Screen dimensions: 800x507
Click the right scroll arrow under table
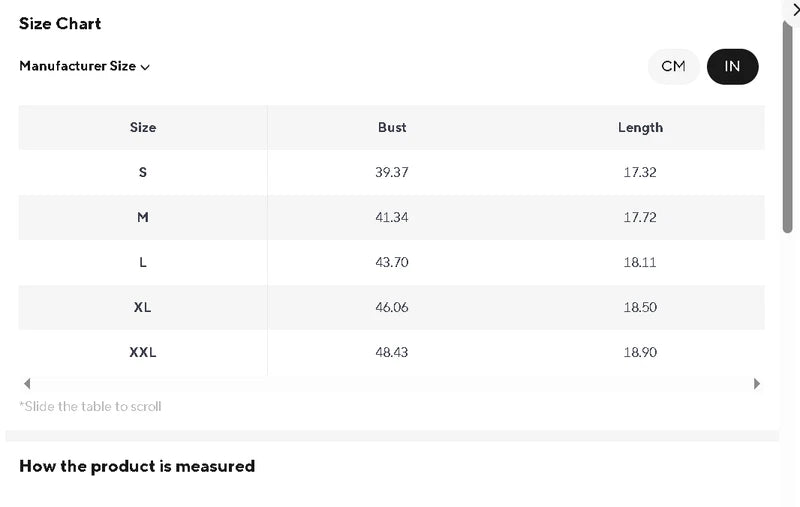[x=757, y=384]
